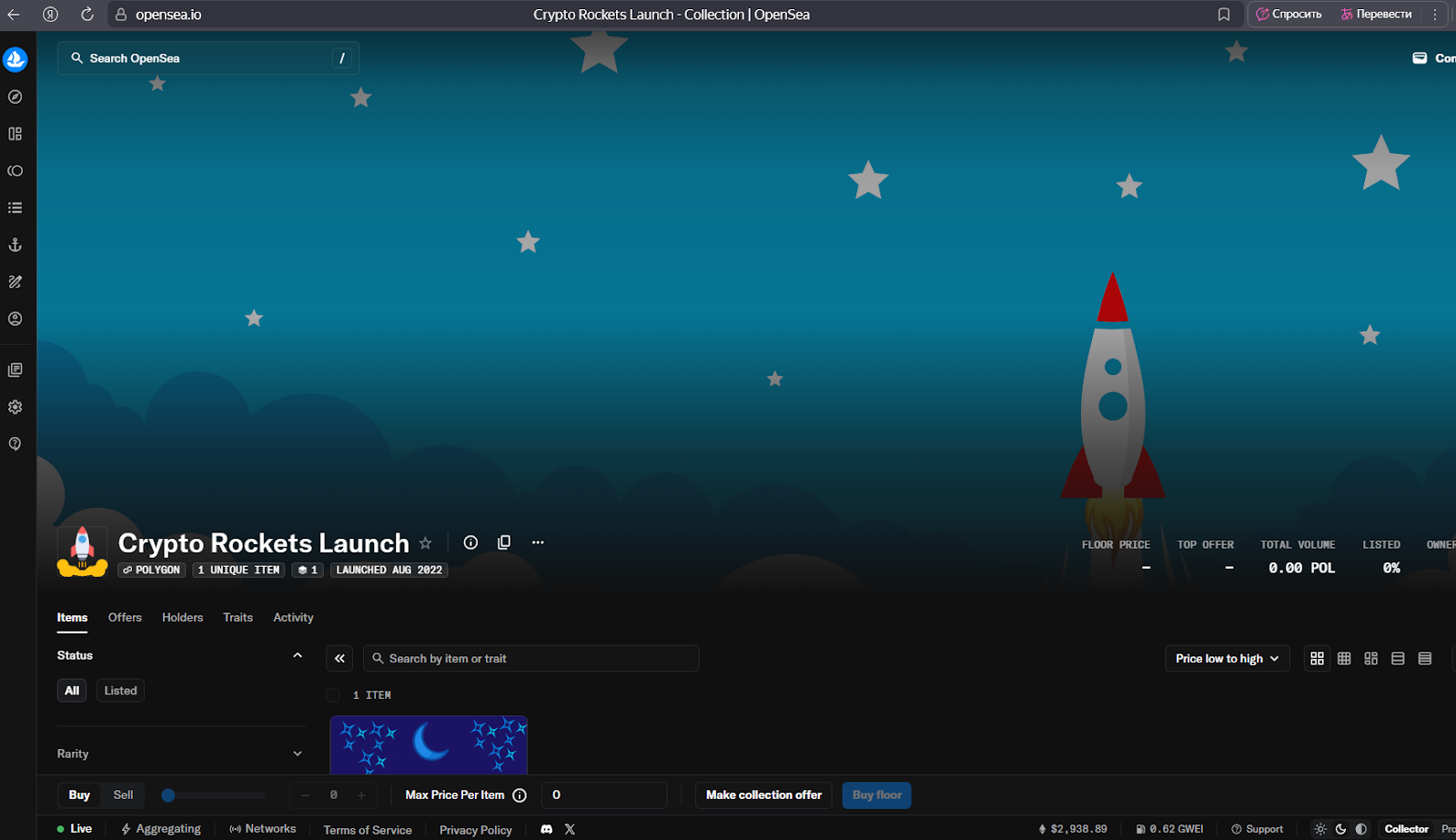The image size is (1456, 840).
Task: Open the Settings gear icon in sidebar
Action: [15, 407]
